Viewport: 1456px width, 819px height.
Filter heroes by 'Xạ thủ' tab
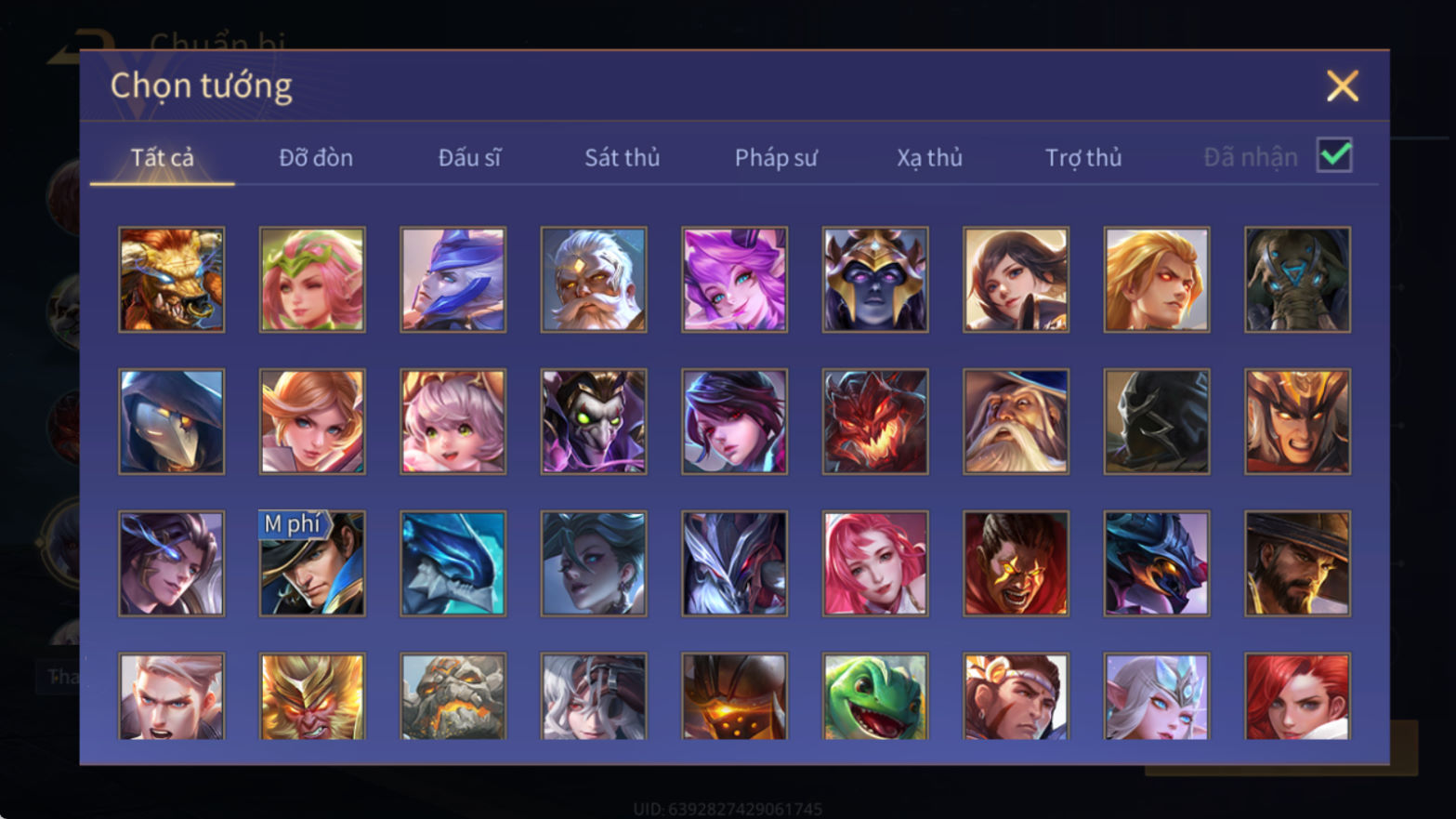point(929,158)
